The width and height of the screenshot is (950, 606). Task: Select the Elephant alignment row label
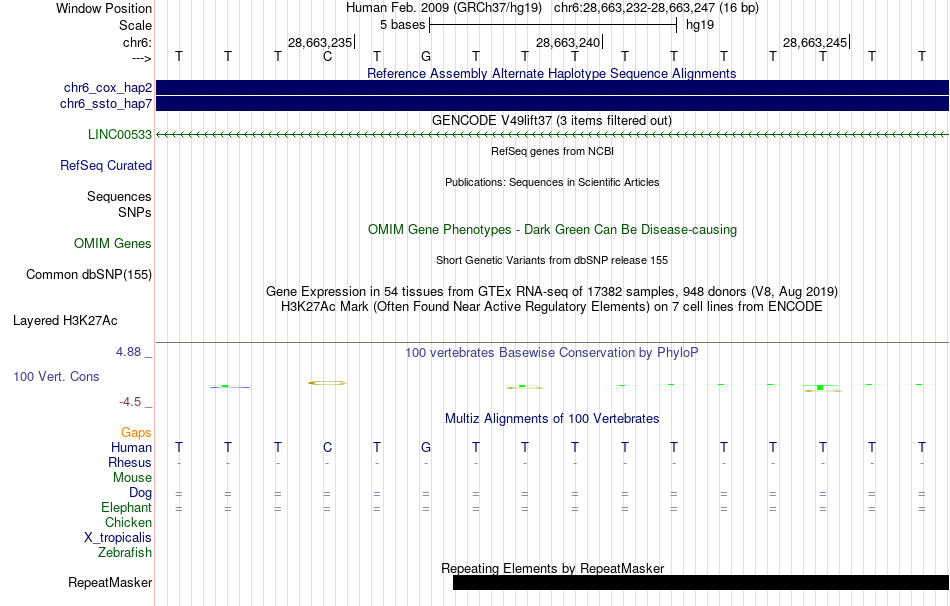[127, 508]
